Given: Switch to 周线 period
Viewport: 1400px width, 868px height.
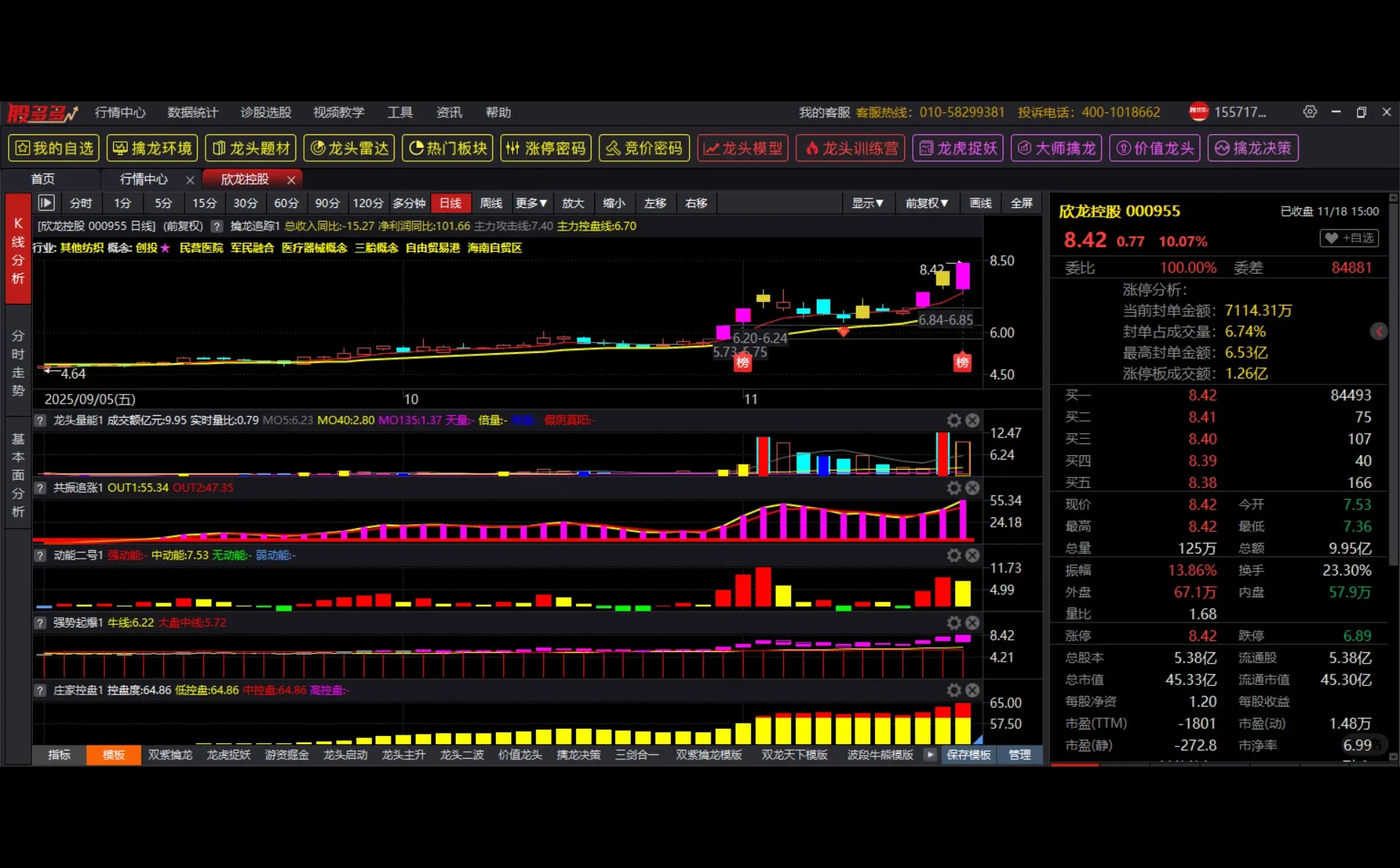Looking at the screenshot, I should pos(491,203).
